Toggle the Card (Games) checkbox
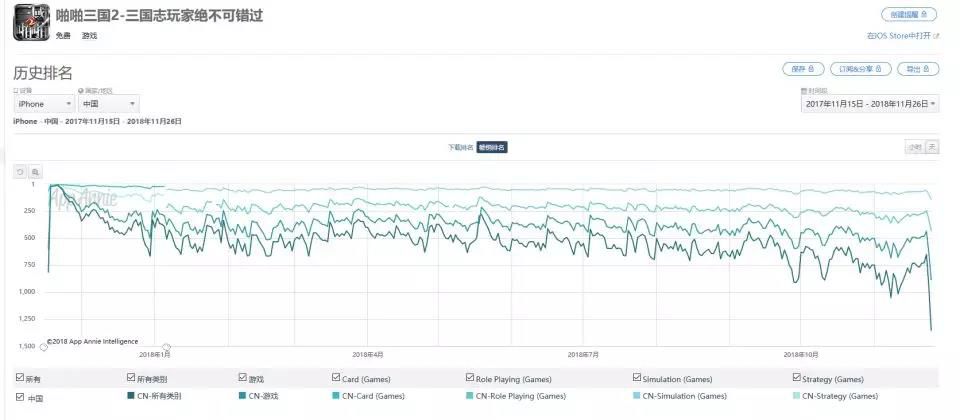Screen dimensions: 960x420 [336, 377]
